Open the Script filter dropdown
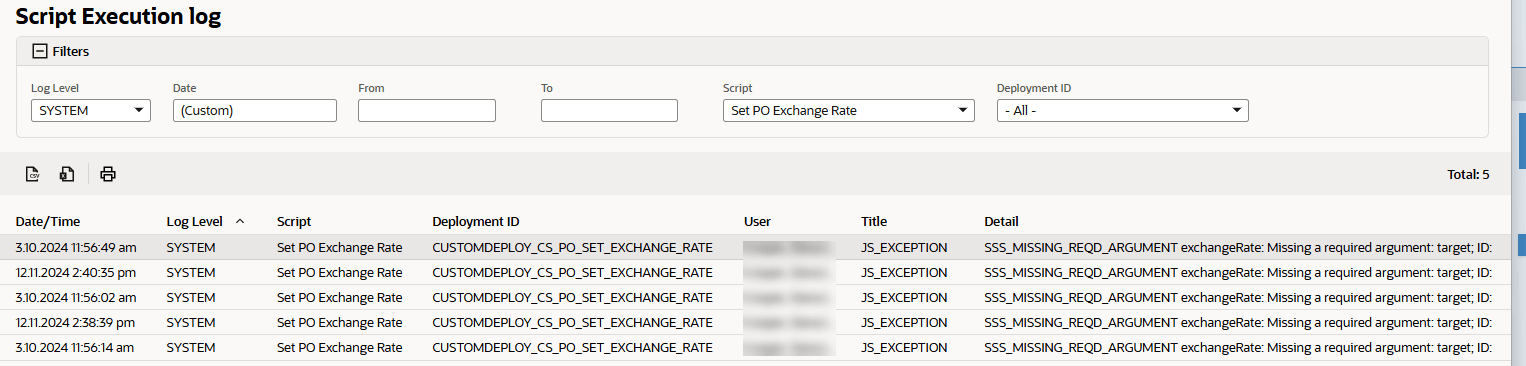 click(848, 111)
